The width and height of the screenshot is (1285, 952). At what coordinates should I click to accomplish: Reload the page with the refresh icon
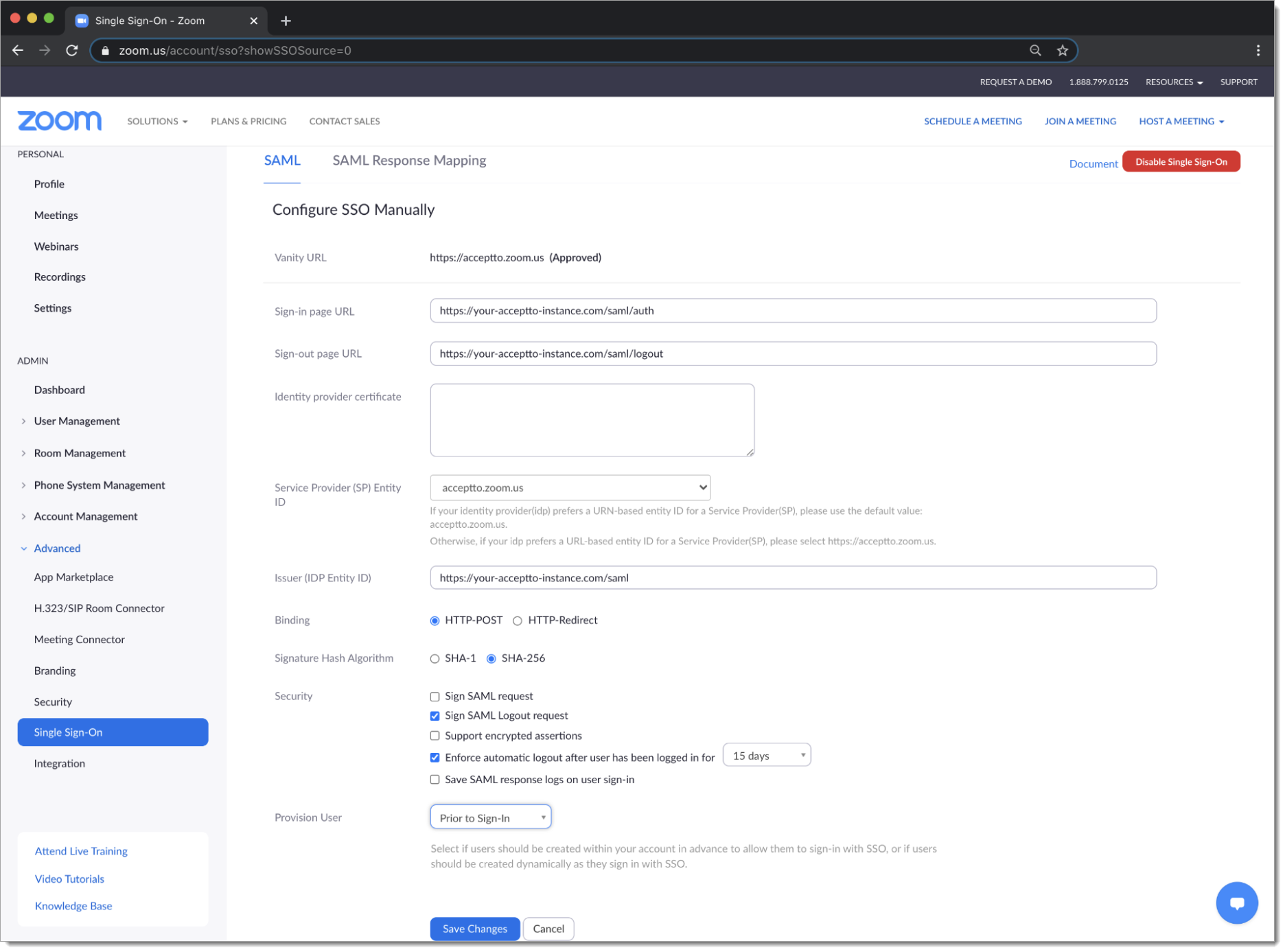pos(72,50)
